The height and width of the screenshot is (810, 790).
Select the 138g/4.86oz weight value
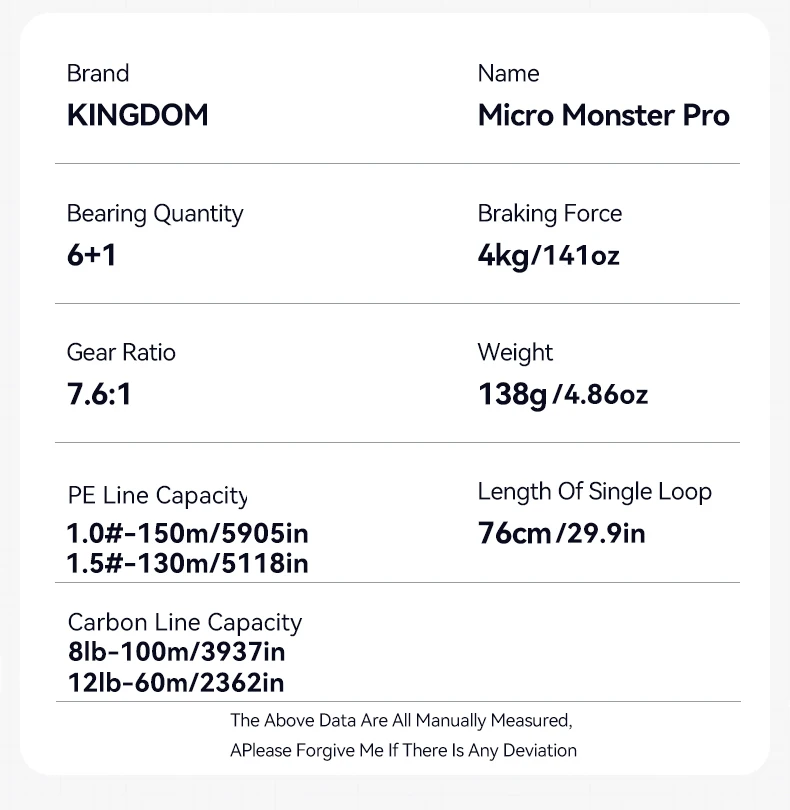click(562, 394)
